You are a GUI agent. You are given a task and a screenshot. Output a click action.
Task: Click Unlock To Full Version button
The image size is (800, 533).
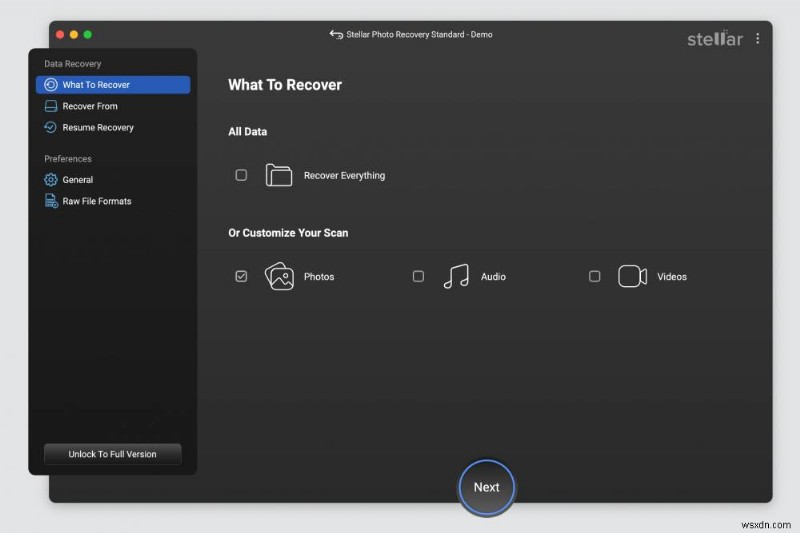(113, 454)
